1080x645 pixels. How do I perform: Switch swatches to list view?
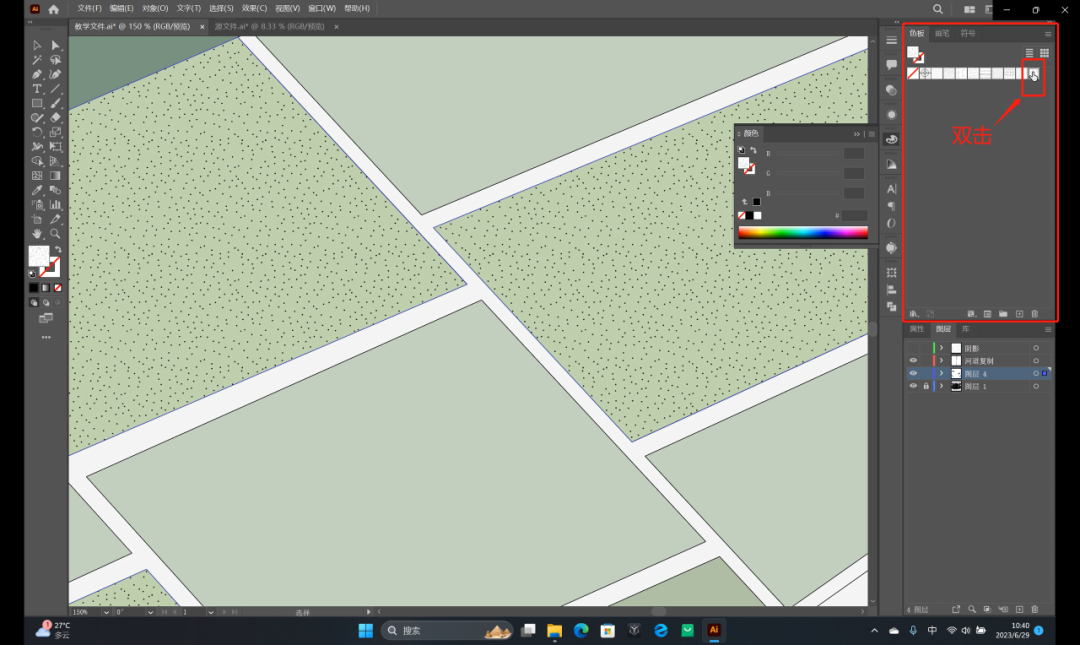point(1030,53)
